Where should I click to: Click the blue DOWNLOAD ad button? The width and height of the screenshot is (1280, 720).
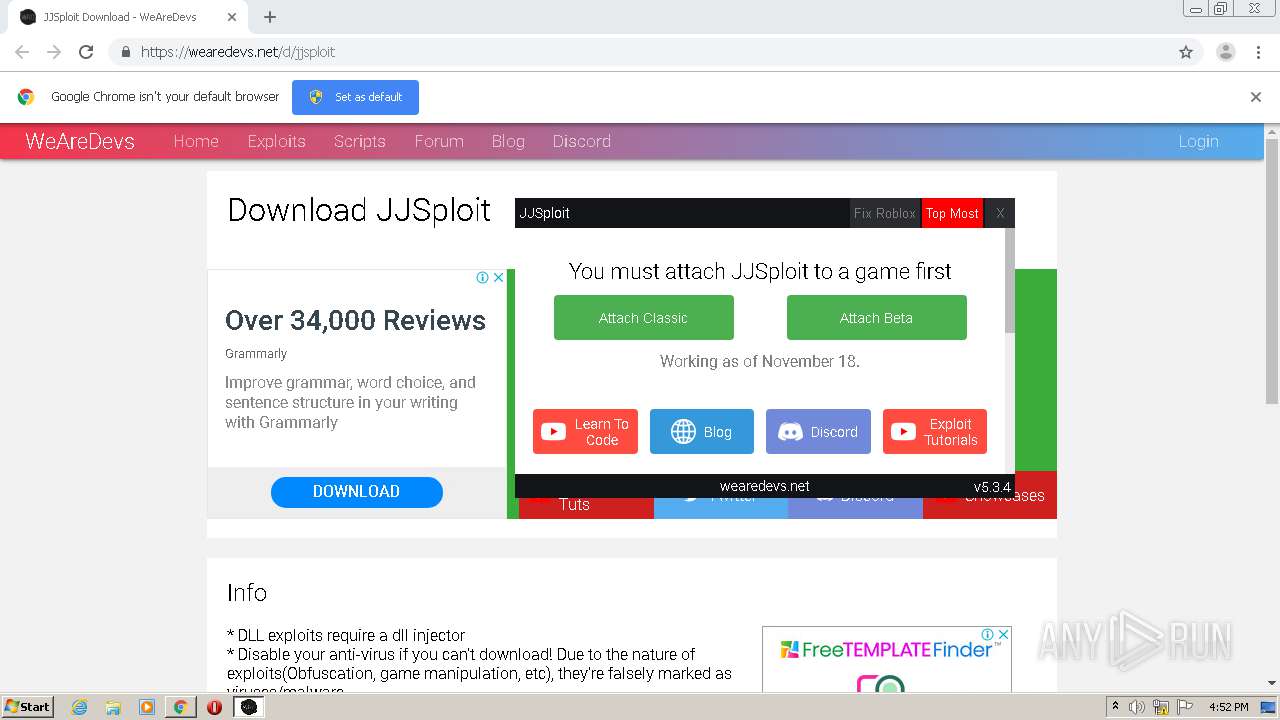[x=357, y=492]
